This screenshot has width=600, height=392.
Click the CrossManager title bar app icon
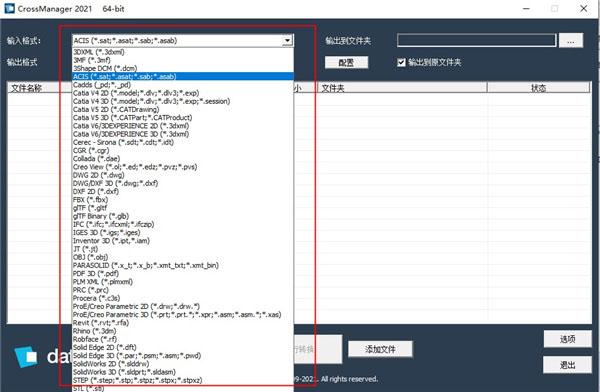pyautogui.click(x=9, y=8)
